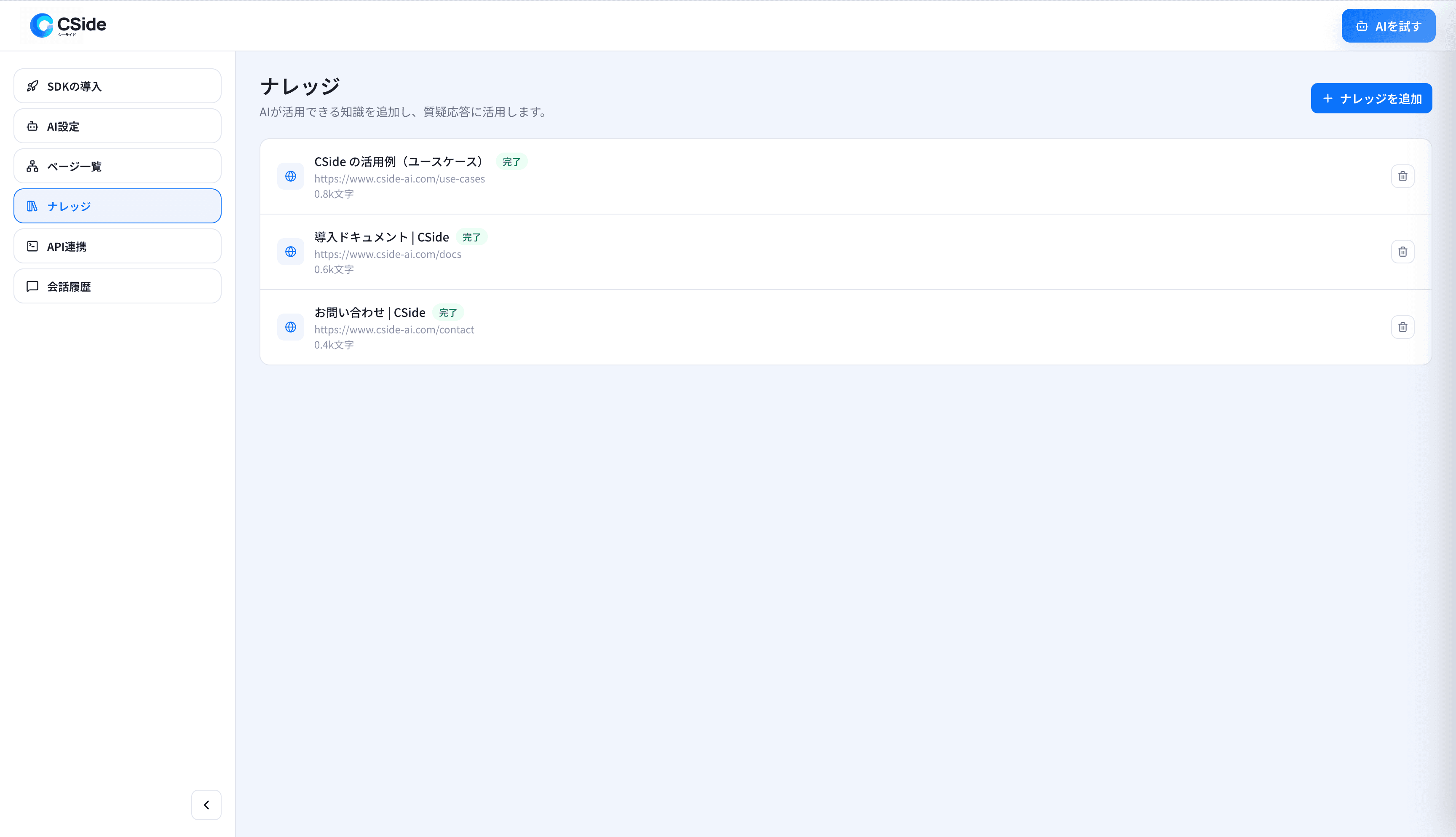
Task: Click the CSide logo
Action: [x=68, y=25]
